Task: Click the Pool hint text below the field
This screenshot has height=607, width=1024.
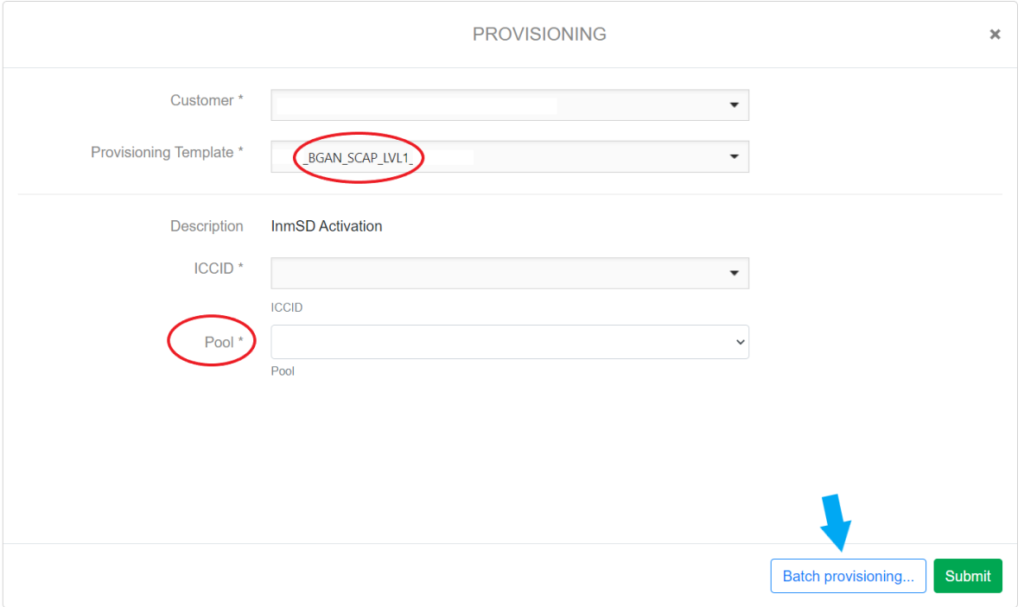Action: click(283, 371)
